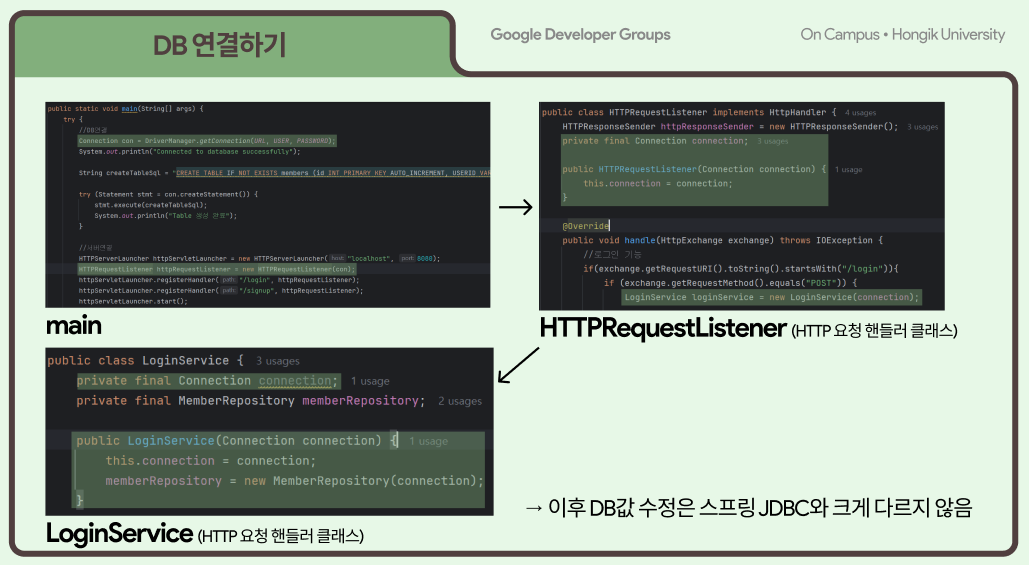1029x565 pixels.
Task: Click "public void handle(HttpExchange exchange) throws IOException" line
Action: 723,240
